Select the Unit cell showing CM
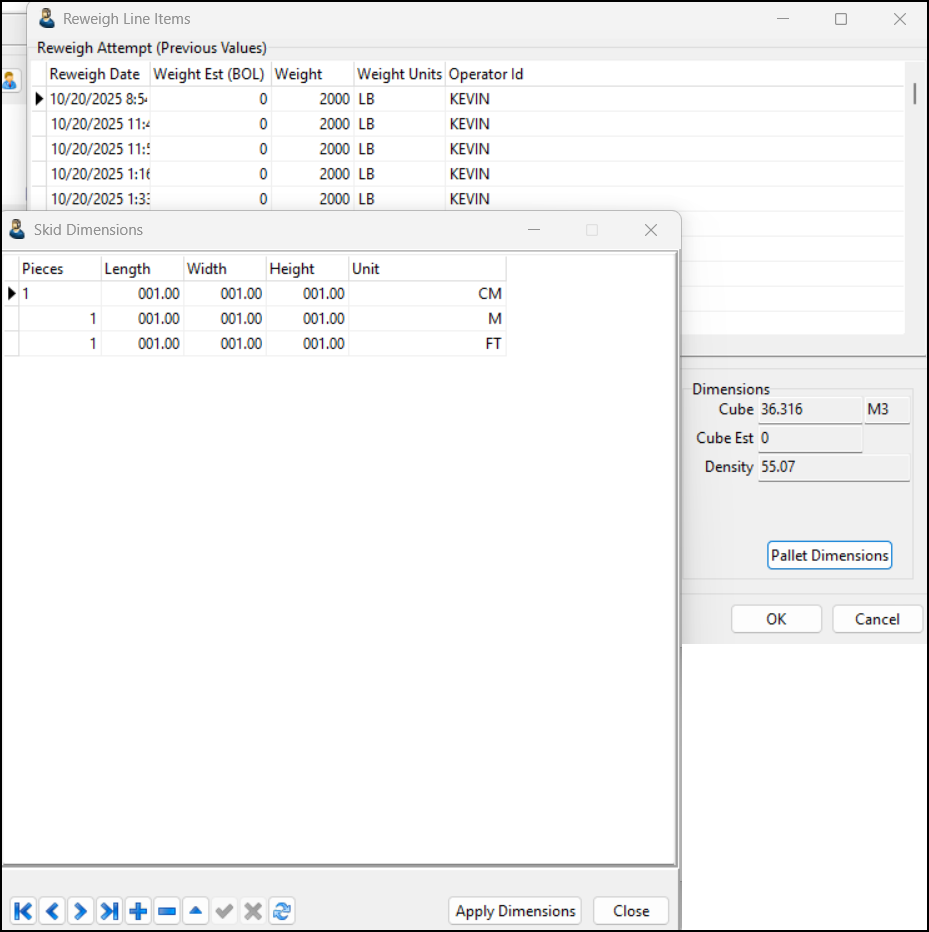This screenshot has height=932, width=929. (x=427, y=294)
